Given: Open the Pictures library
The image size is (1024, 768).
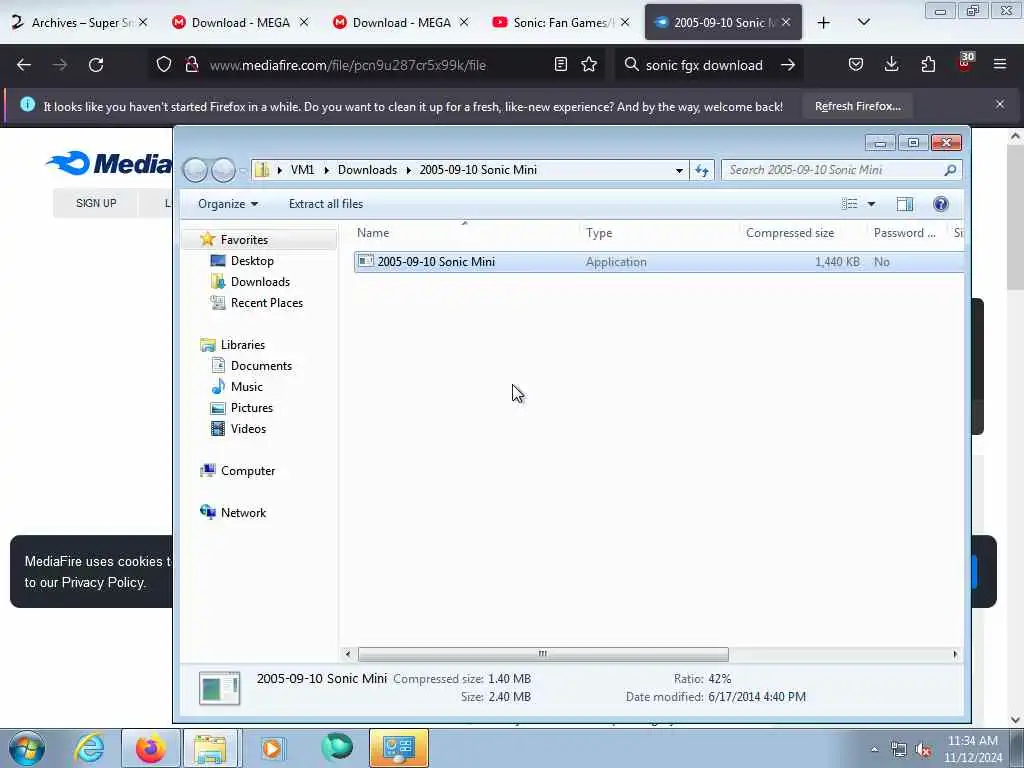Looking at the screenshot, I should tap(251, 408).
